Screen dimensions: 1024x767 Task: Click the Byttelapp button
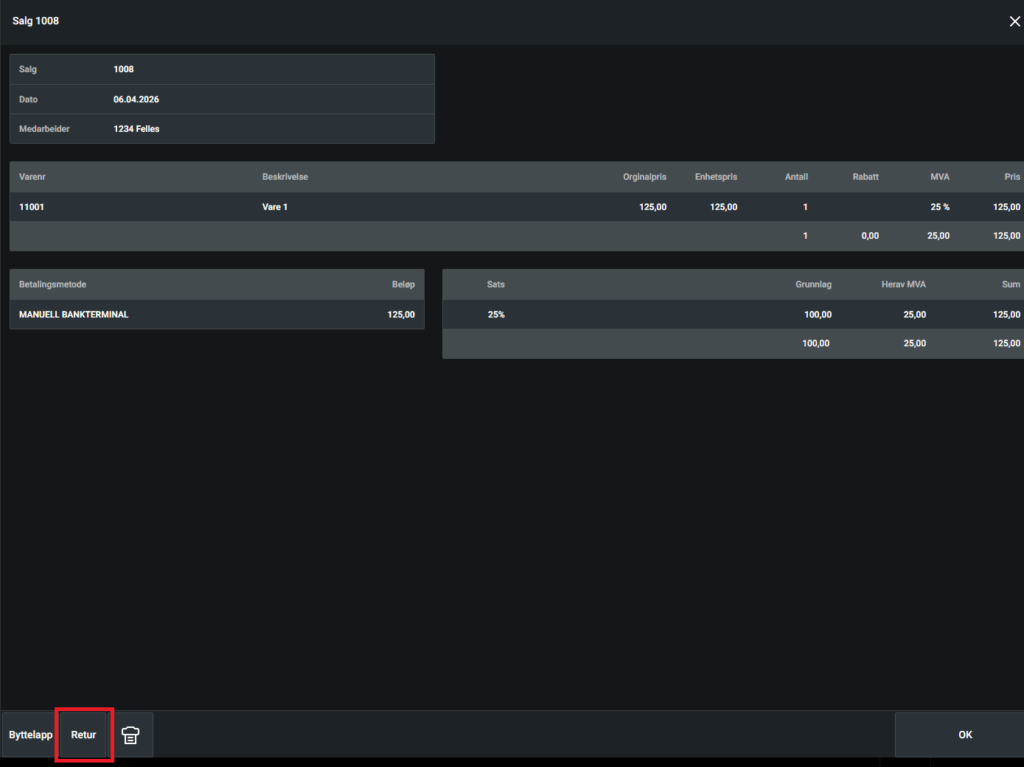click(x=30, y=735)
